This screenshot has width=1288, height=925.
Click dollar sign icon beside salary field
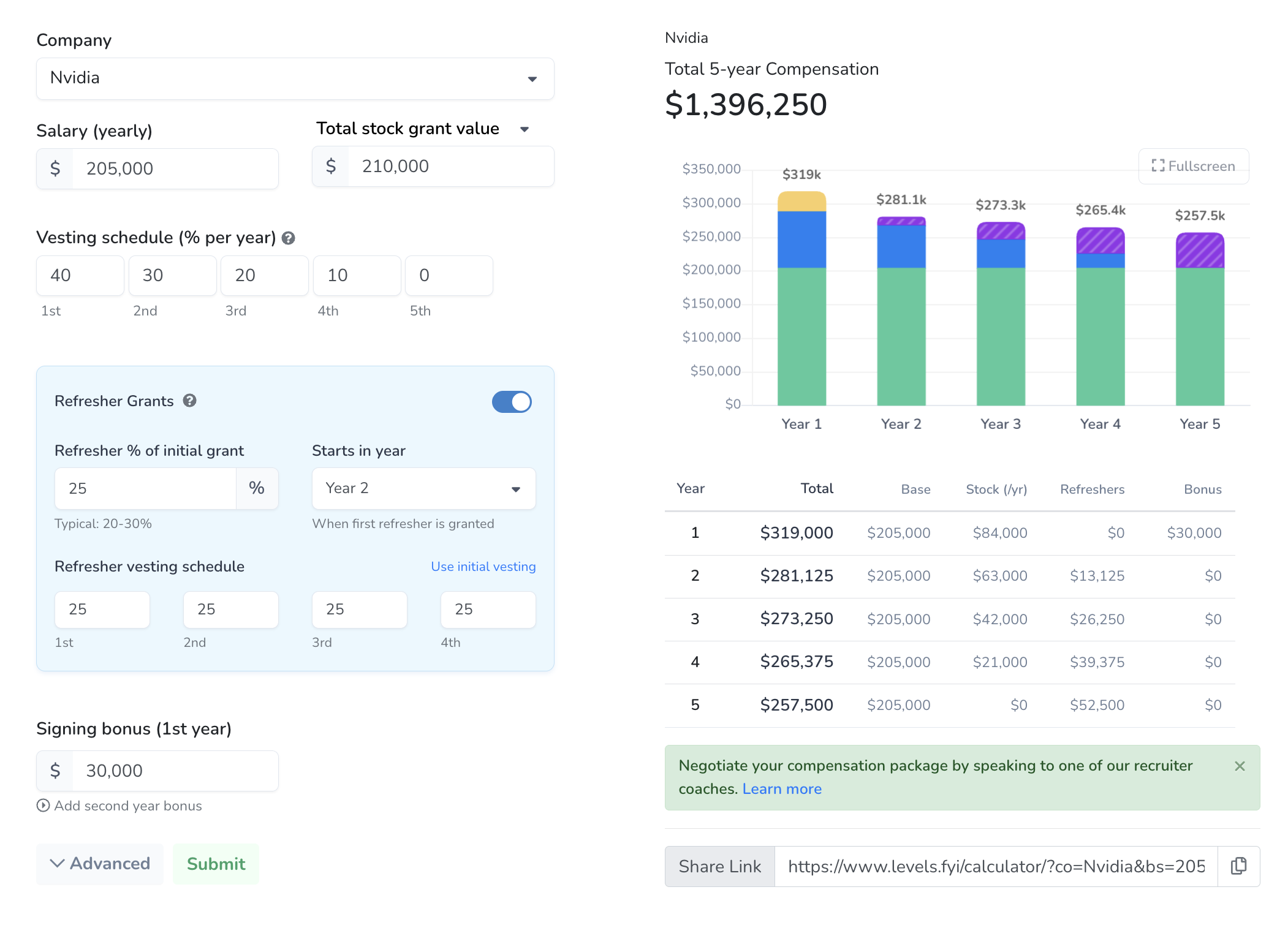[55, 168]
